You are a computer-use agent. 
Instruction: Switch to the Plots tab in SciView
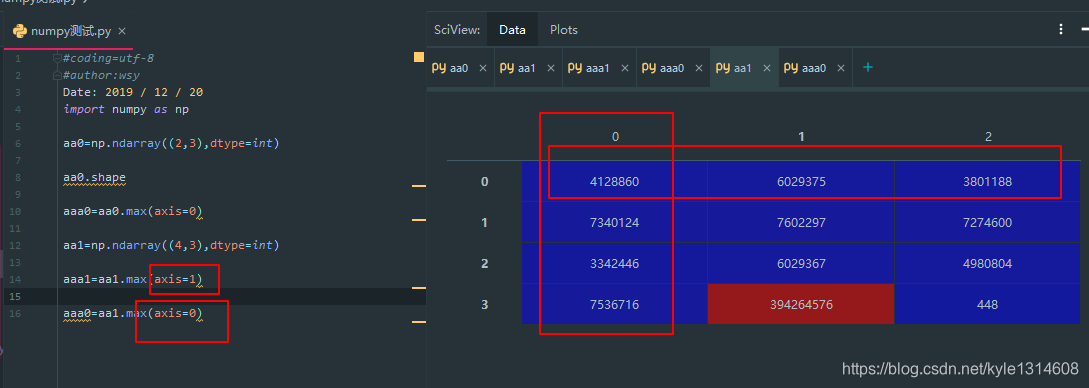(x=564, y=30)
